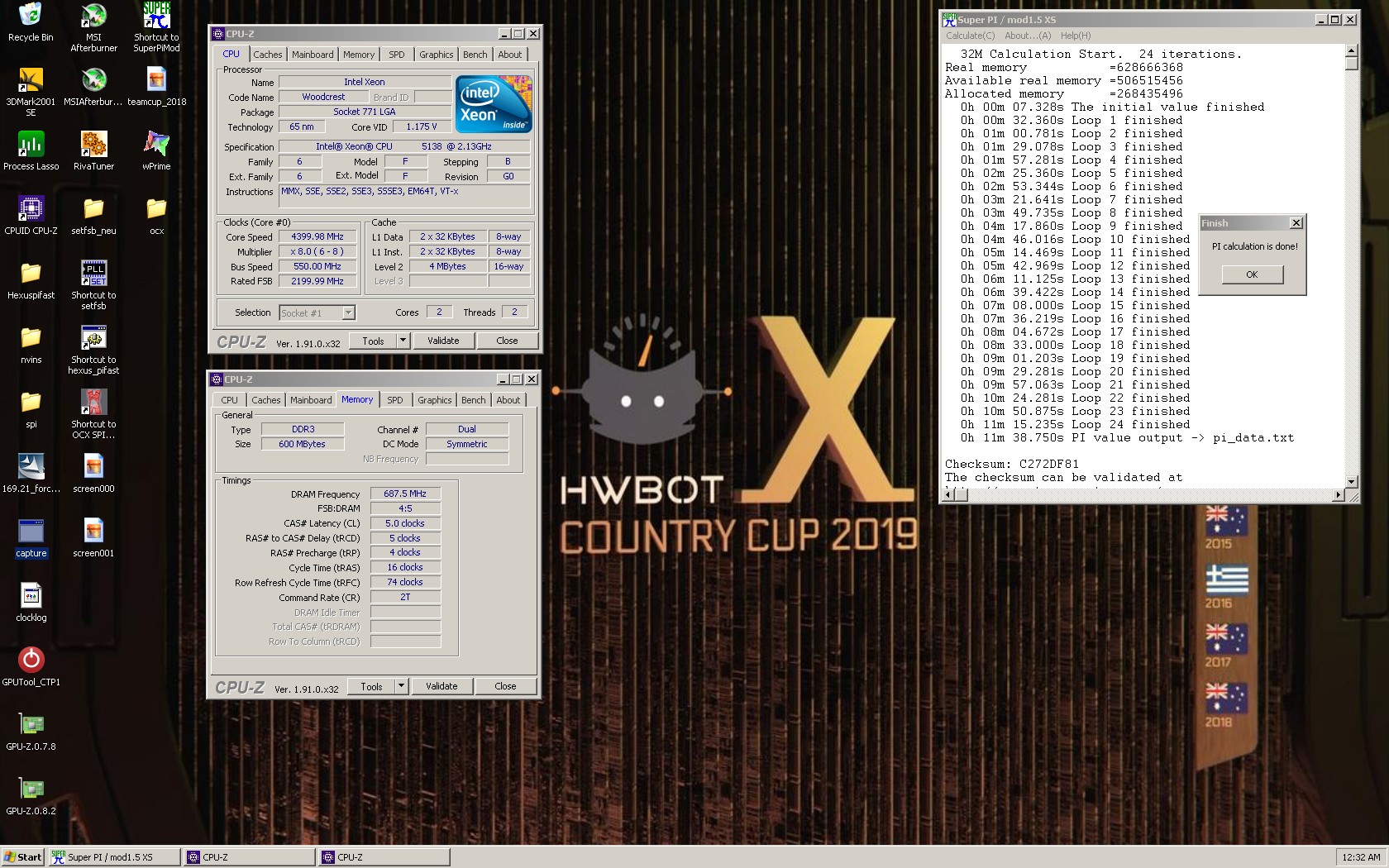Launch Process Lasso desktop icon

pos(31,150)
